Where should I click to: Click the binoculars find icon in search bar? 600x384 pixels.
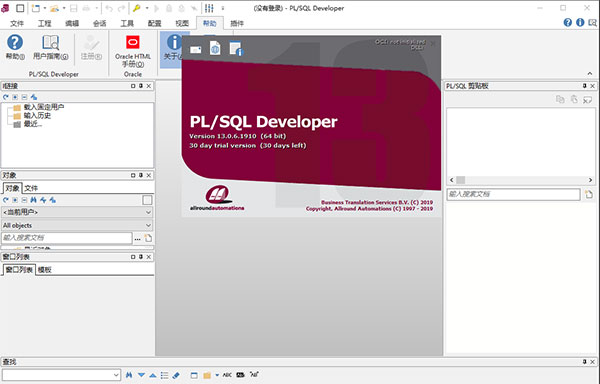click(x=129, y=375)
